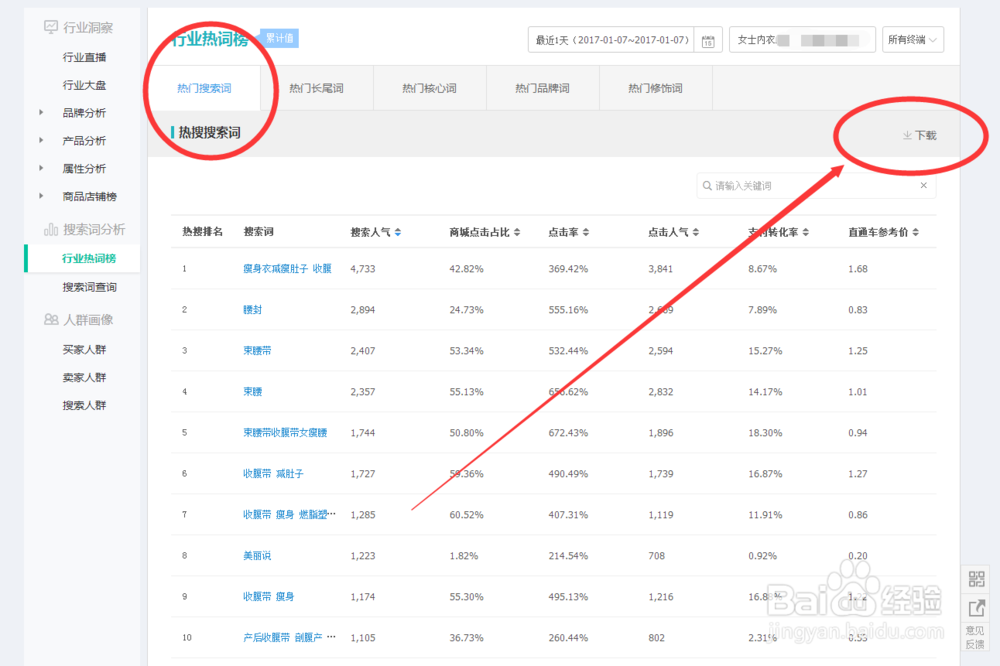The image size is (1000, 666).
Task: Click the 1.82% cell in 美丽说 row
Action: point(464,556)
